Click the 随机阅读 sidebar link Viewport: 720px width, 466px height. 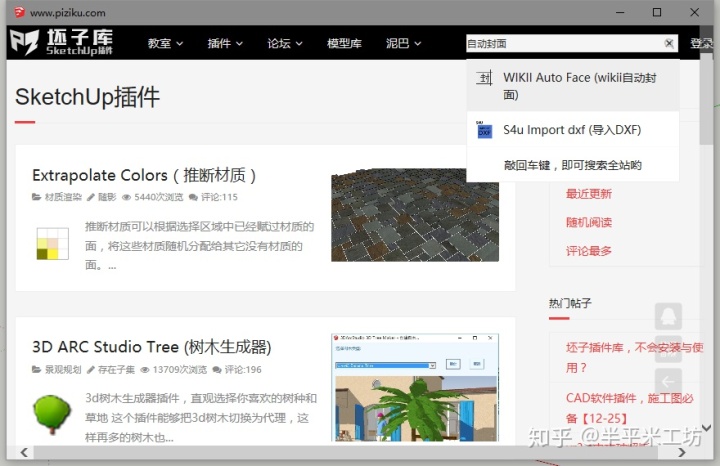point(589,223)
